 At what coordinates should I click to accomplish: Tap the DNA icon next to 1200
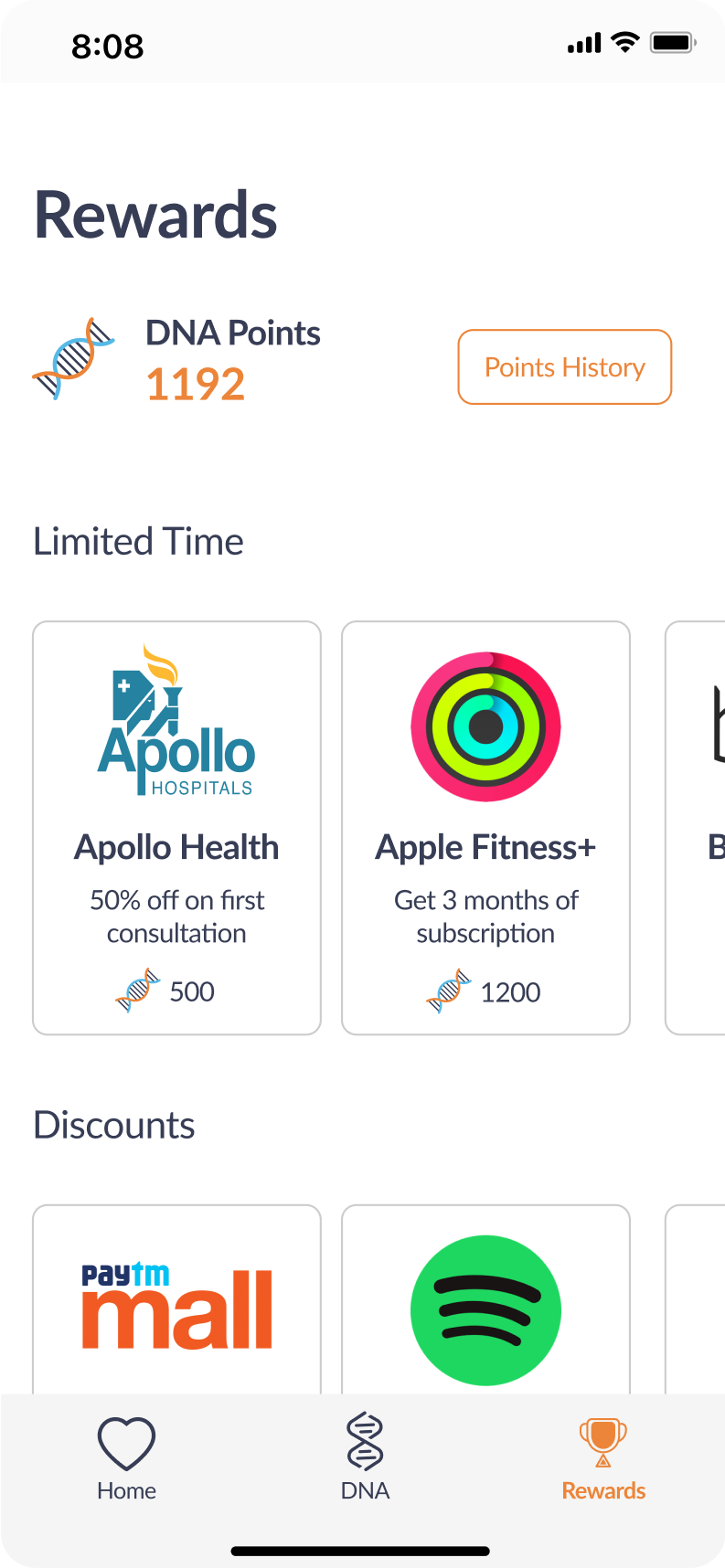click(448, 992)
